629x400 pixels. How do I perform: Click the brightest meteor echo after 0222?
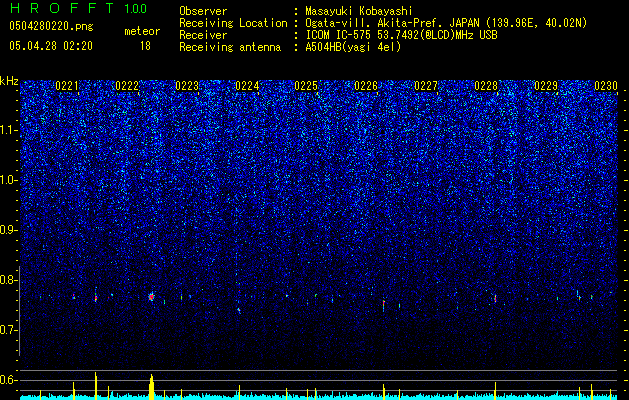(x=151, y=297)
